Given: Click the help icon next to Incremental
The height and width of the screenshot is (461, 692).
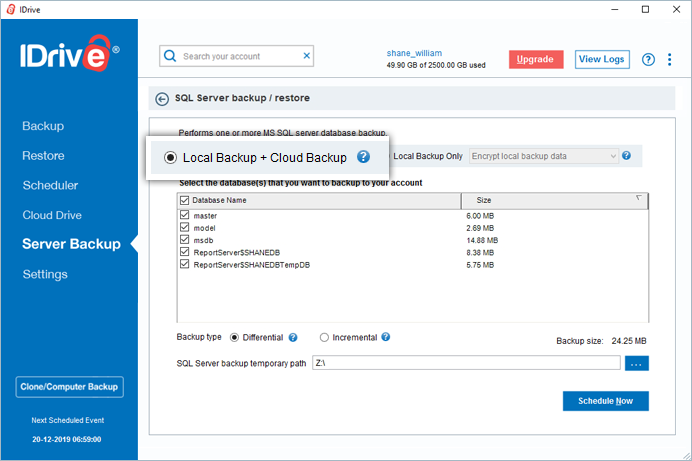Looking at the screenshot, I should coord(386,337).
